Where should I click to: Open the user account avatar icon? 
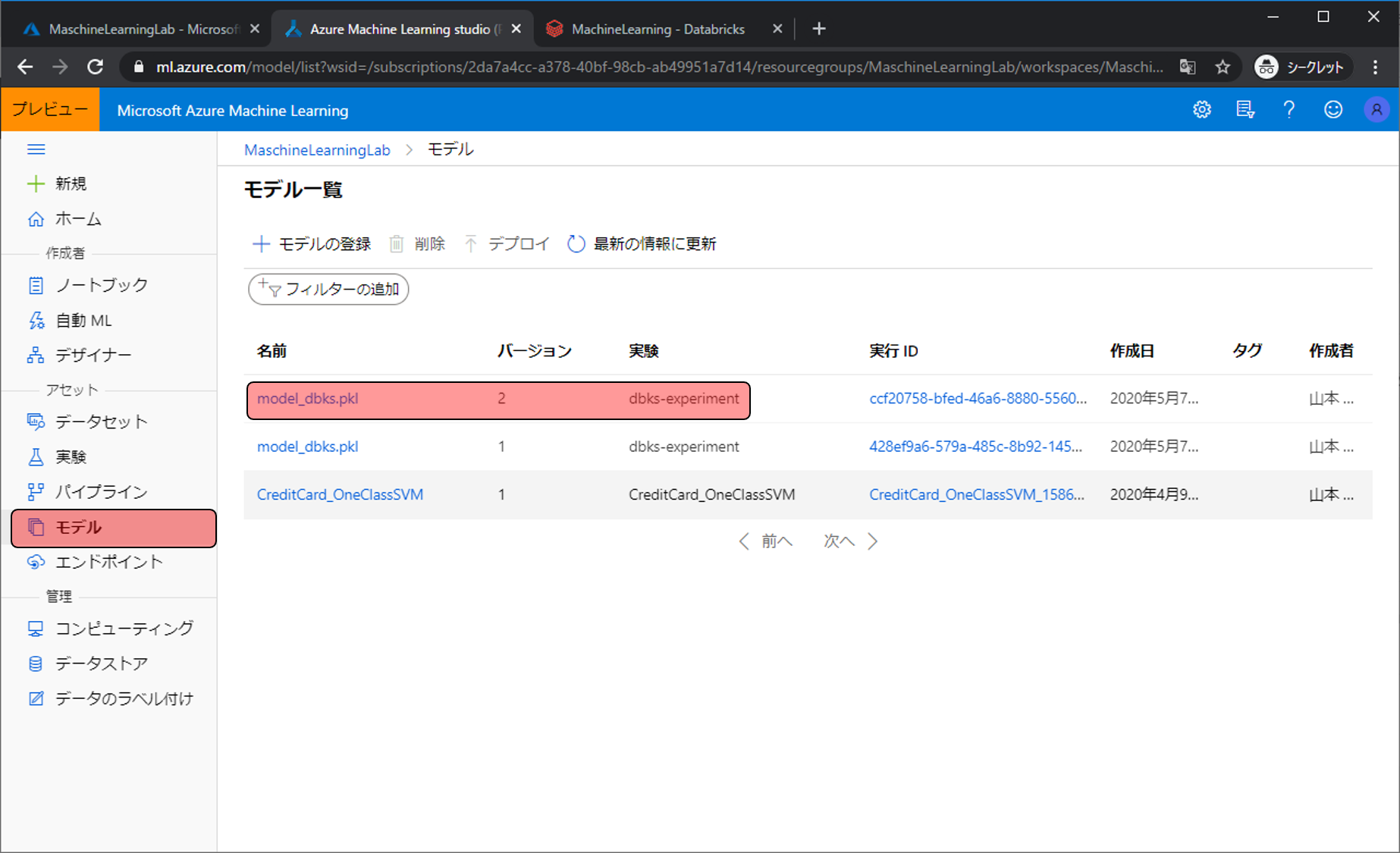click(x=1376, y=110)
